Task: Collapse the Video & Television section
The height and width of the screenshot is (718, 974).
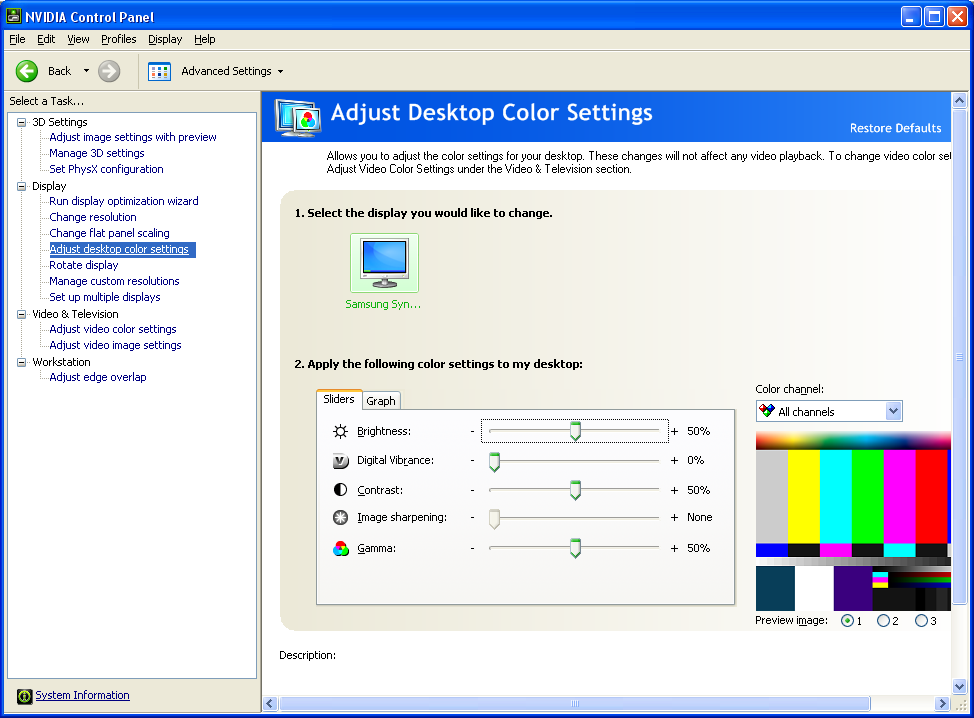Action: (x=22, y=313)
